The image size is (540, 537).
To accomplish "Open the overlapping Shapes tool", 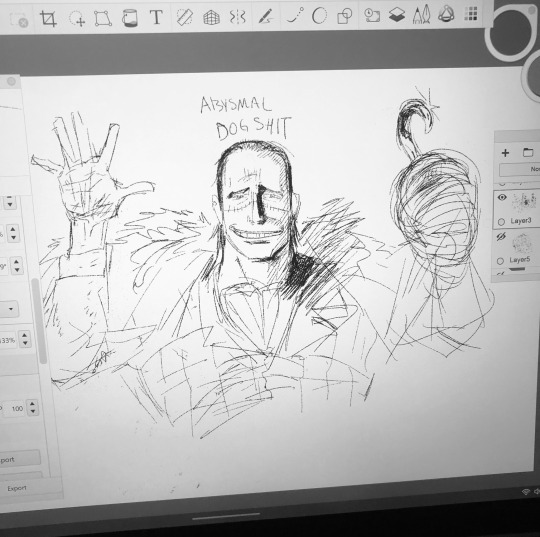I will 345,16.
